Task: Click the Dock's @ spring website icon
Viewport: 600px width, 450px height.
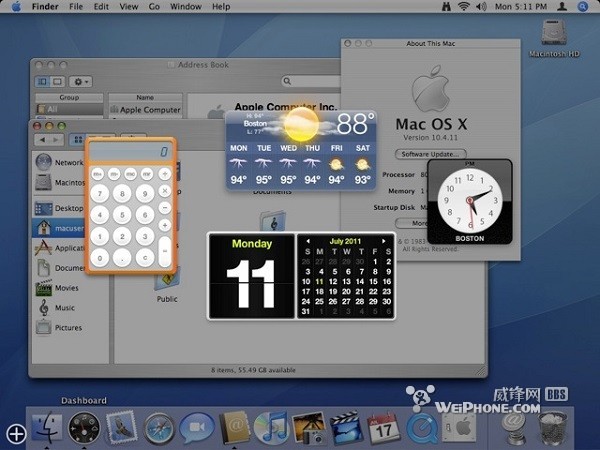Action: [514, 428]
